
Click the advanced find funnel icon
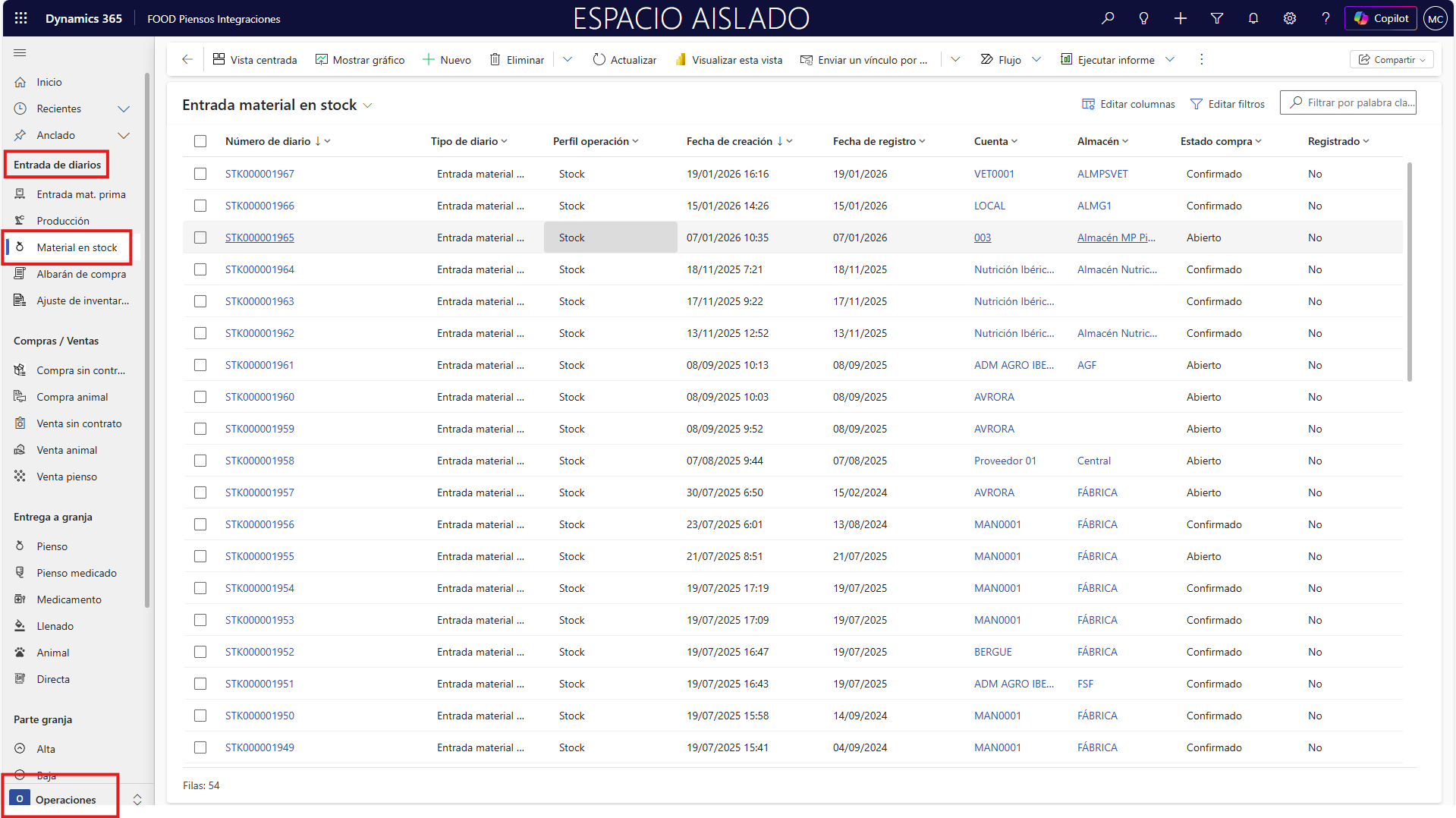click(1217, 18)
